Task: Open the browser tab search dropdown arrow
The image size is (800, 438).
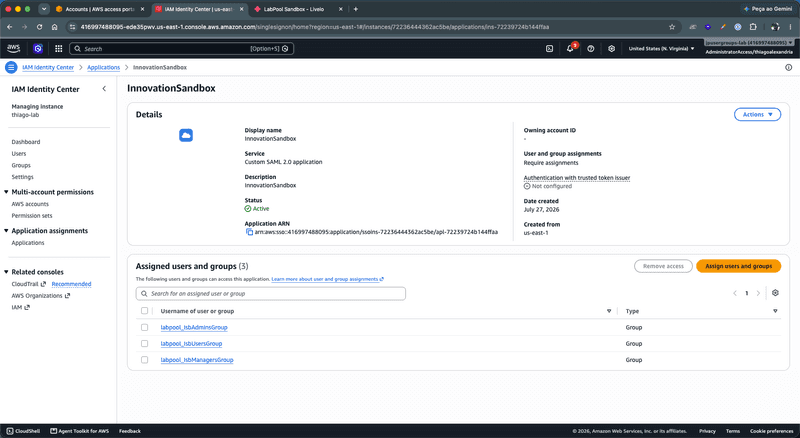Action: coord(44,9)
